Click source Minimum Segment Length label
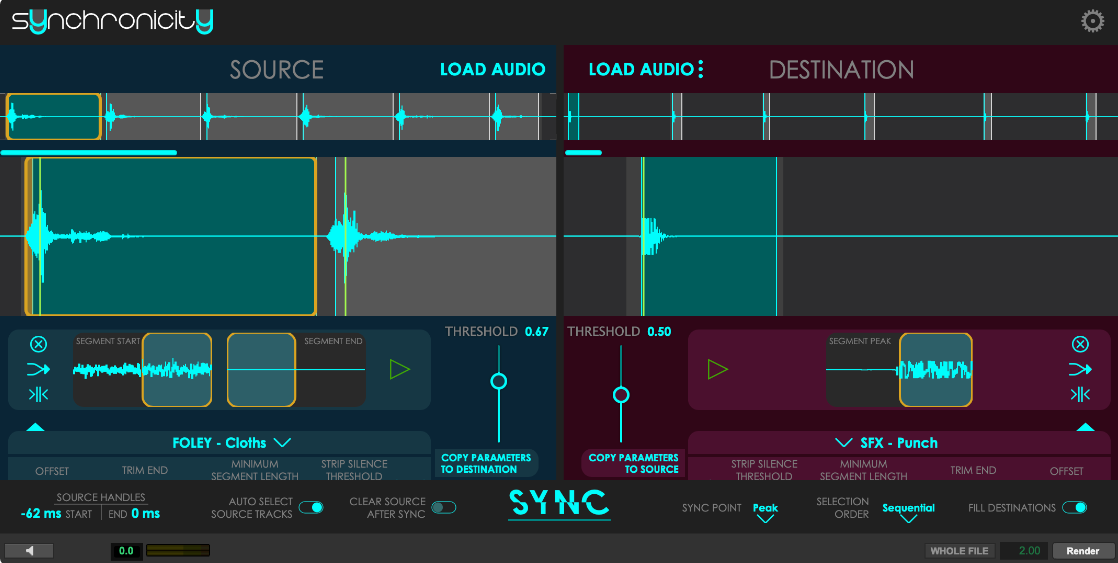The image size is (1118, 563). click(255, 470)
